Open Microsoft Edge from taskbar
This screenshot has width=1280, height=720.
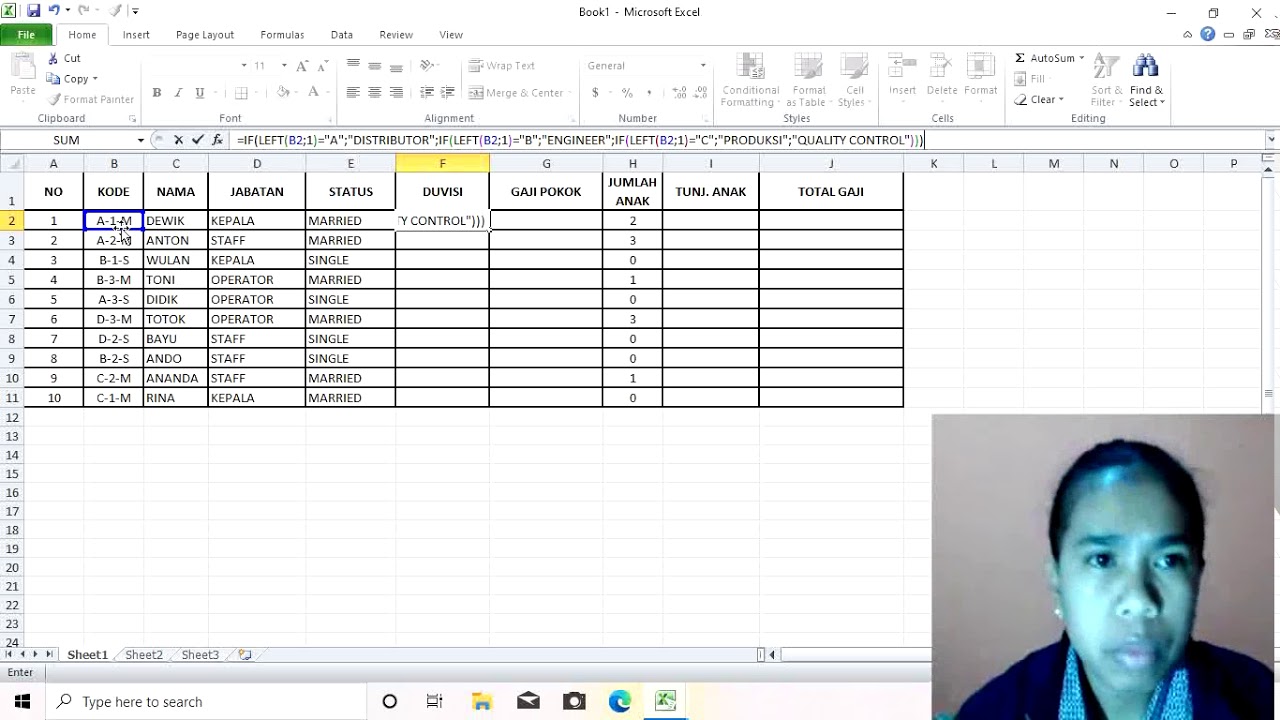point(620,702)
